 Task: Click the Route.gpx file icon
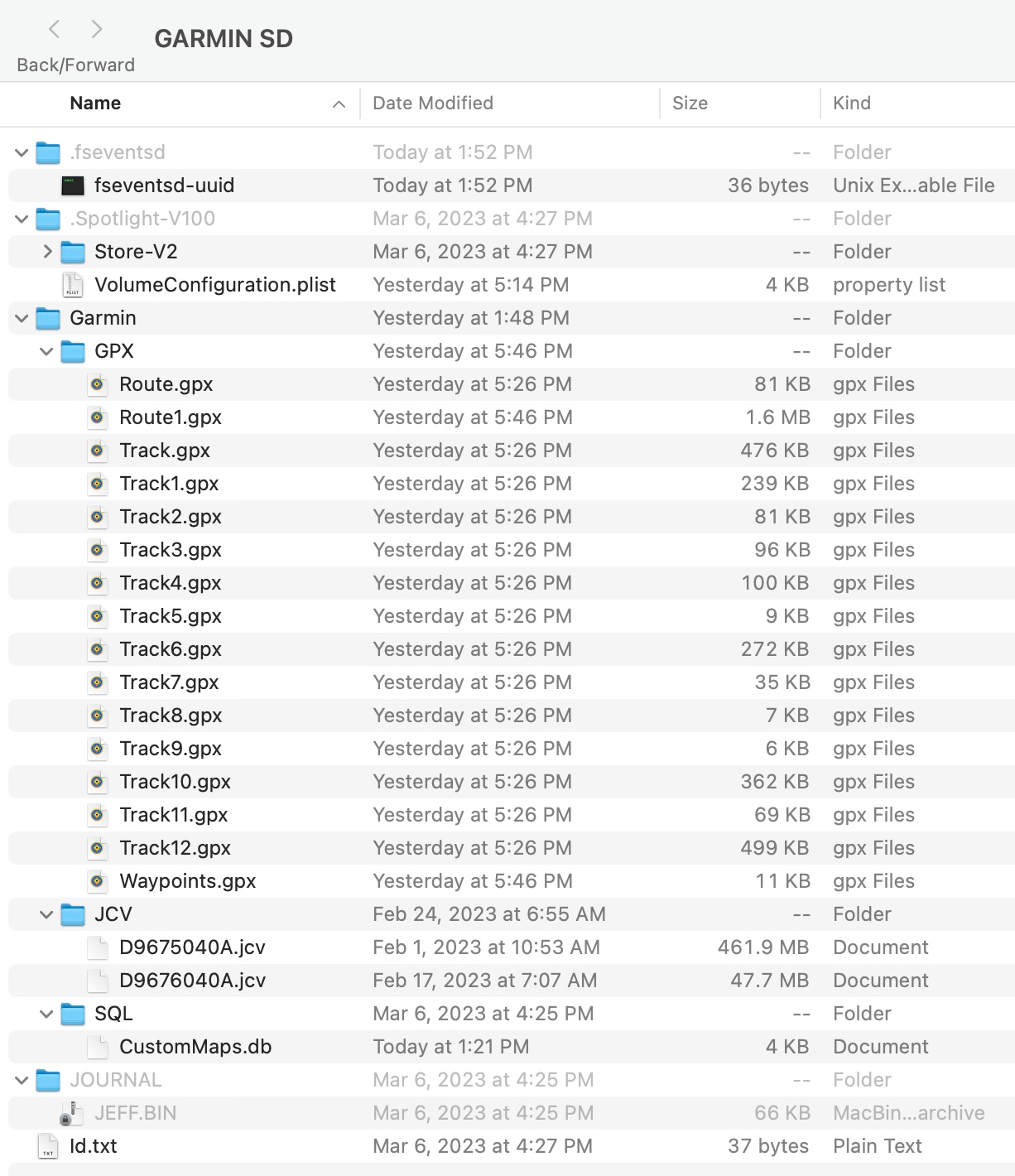coord(98,384)
